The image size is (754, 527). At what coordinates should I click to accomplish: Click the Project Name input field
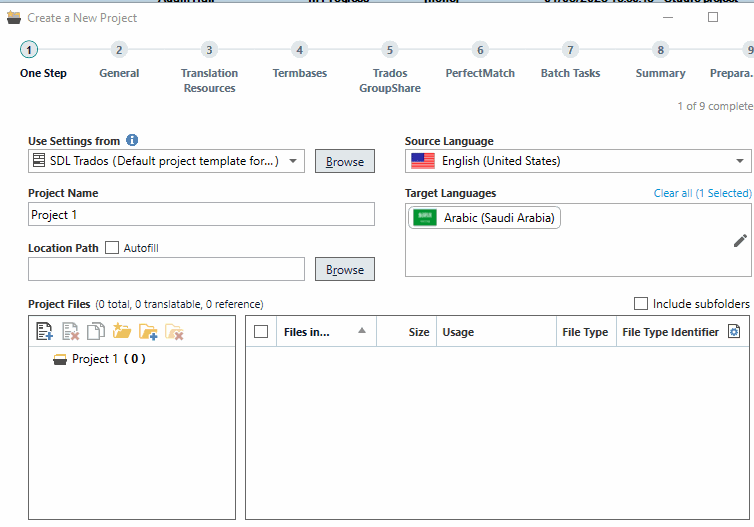tap(201, 214)
